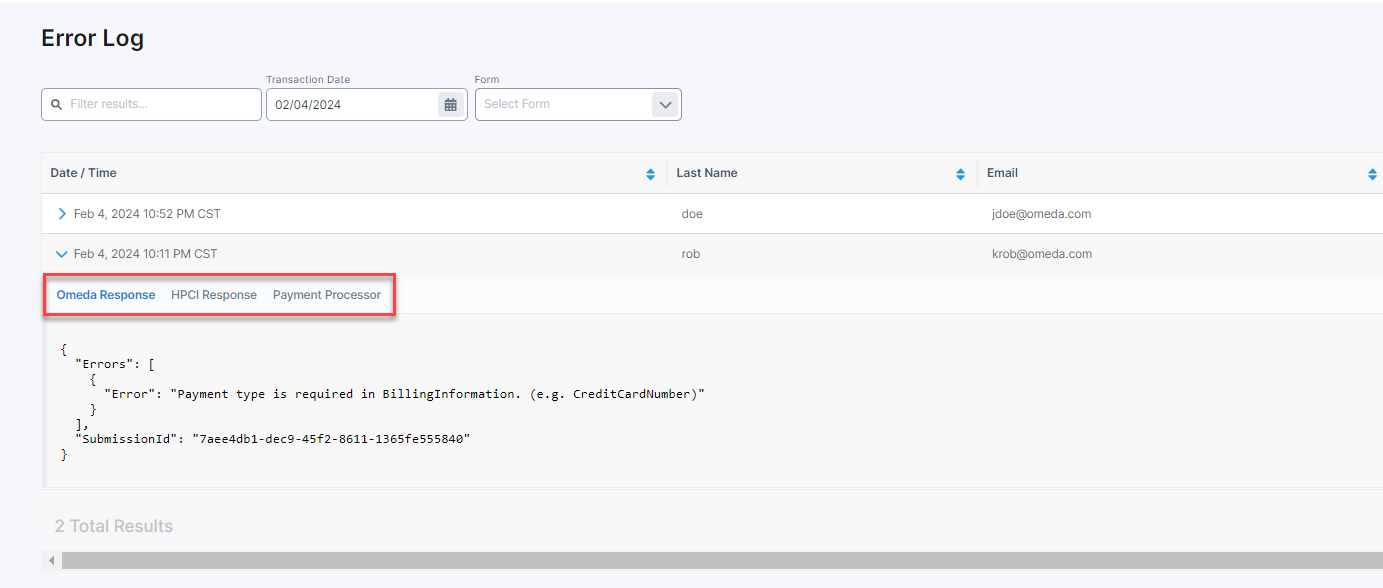This screenshot has height=588, width=1383.
Task: Click the Select Form combo box field
Action: (562, 104)
